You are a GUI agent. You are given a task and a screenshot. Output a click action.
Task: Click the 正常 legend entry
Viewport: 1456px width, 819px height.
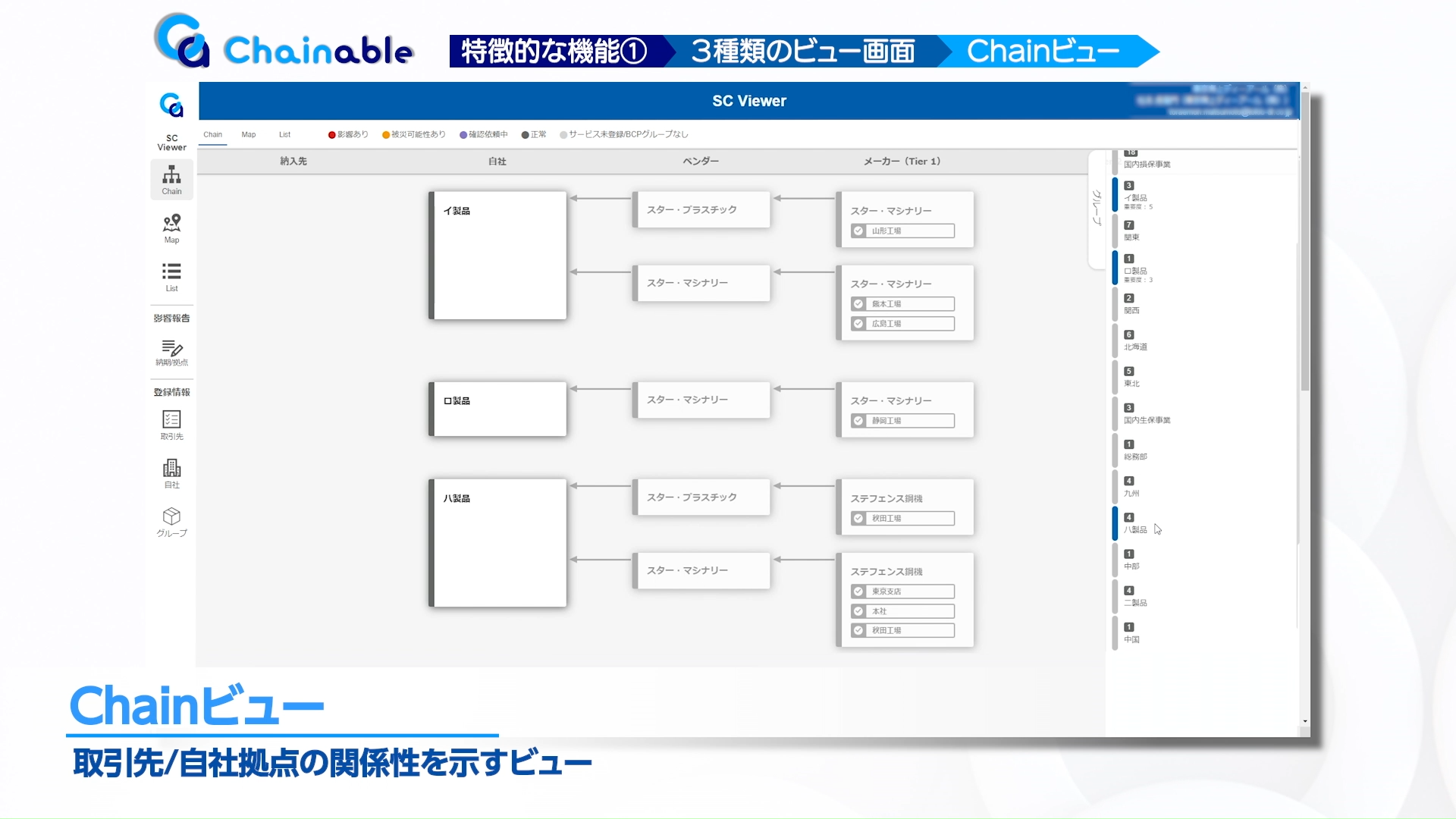(534, 135)
